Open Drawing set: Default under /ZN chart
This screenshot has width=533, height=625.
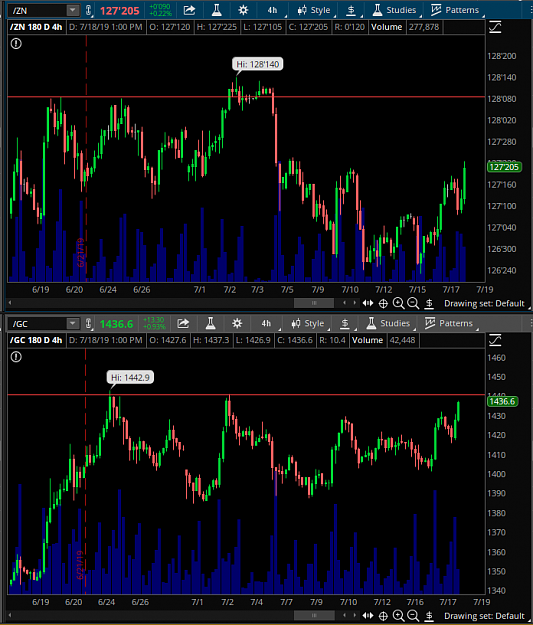(x=484, y=303)
